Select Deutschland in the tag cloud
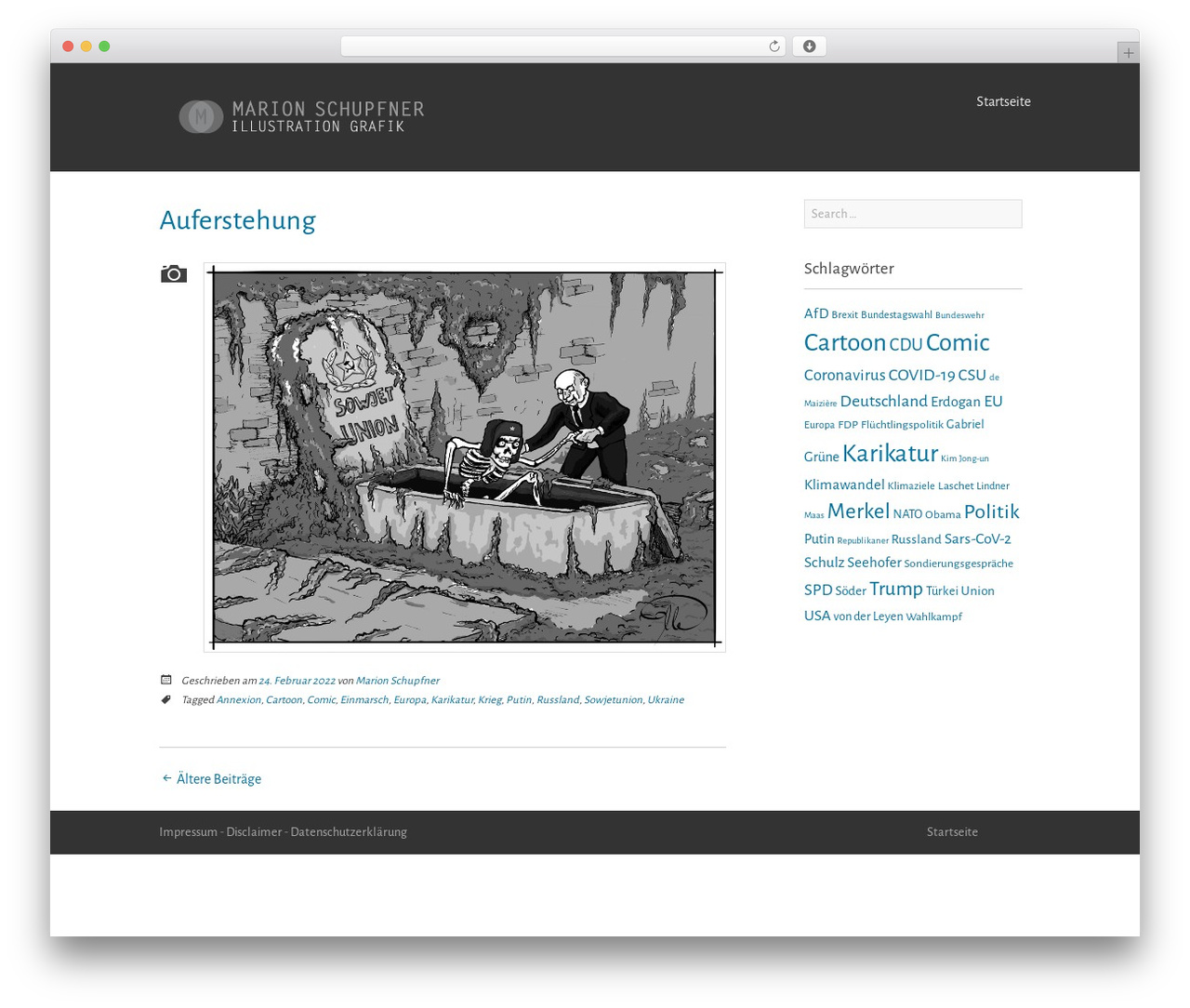Viewport: 1190px width, 1008px height. click(884, 401)
